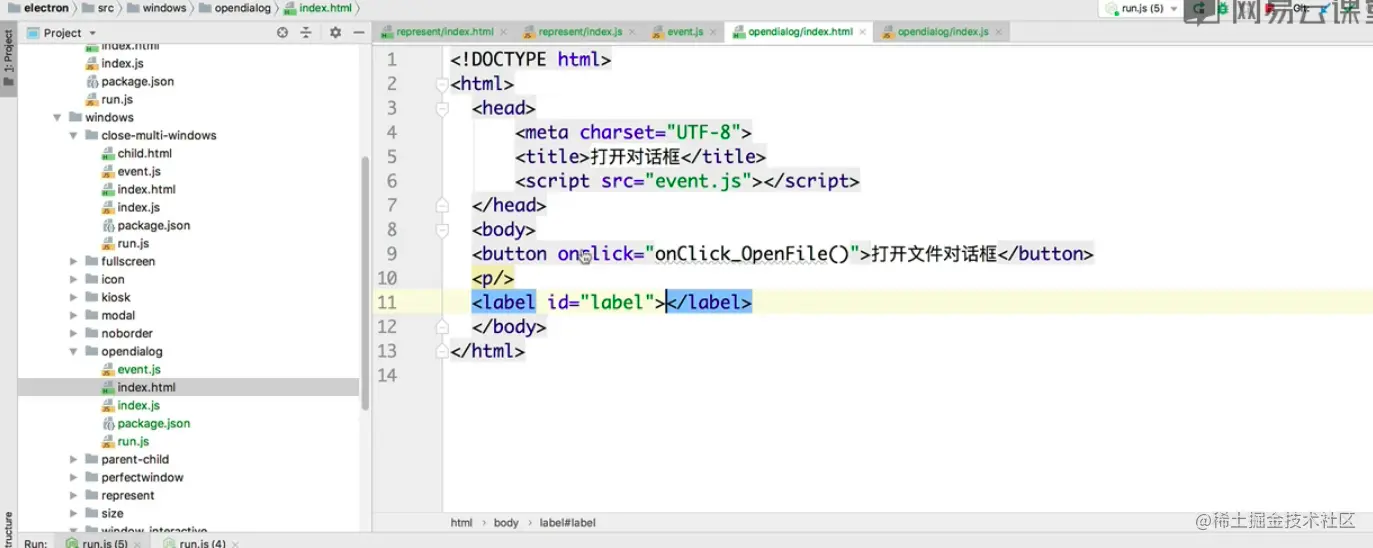Select package.json in opendialog folder

point(153,423)
